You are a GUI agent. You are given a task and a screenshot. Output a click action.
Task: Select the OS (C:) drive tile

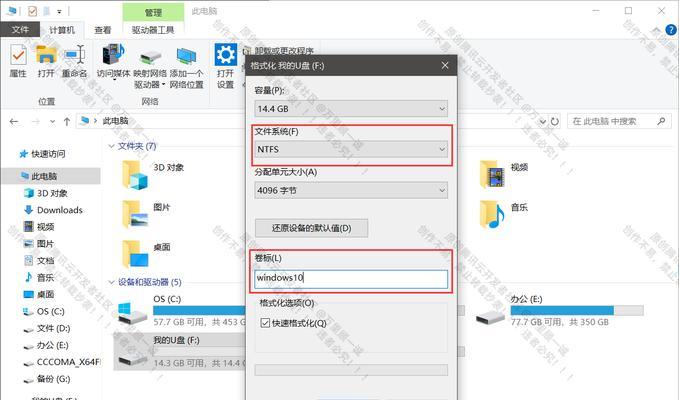click(181, 311)
